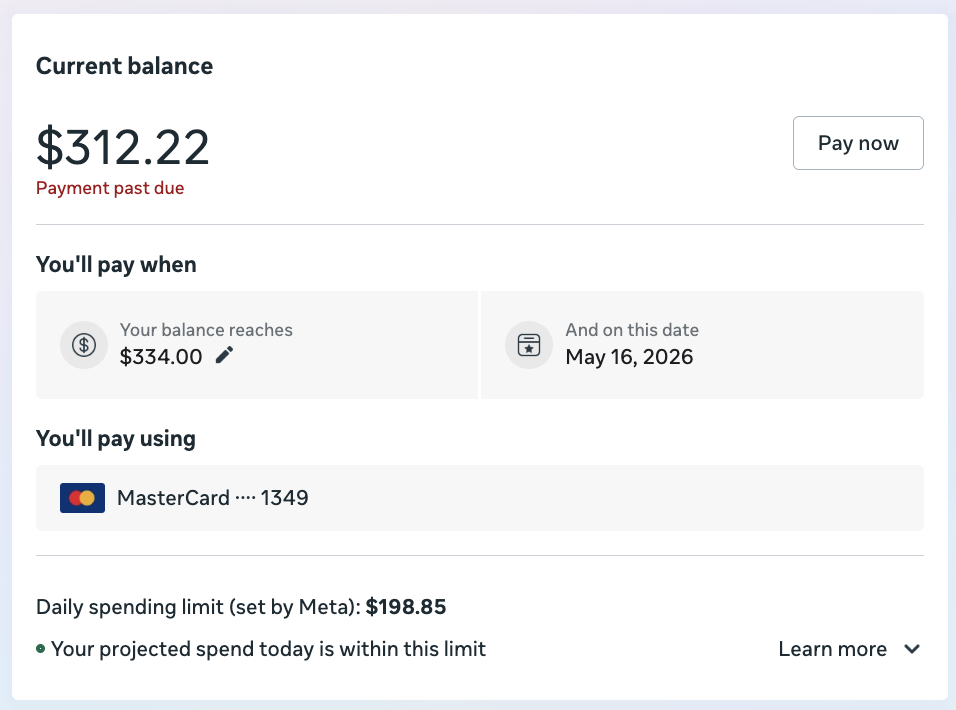Click the 'Your balance reaches' card
This screenshot has width=956, height=710.
[x=257, y=344]
